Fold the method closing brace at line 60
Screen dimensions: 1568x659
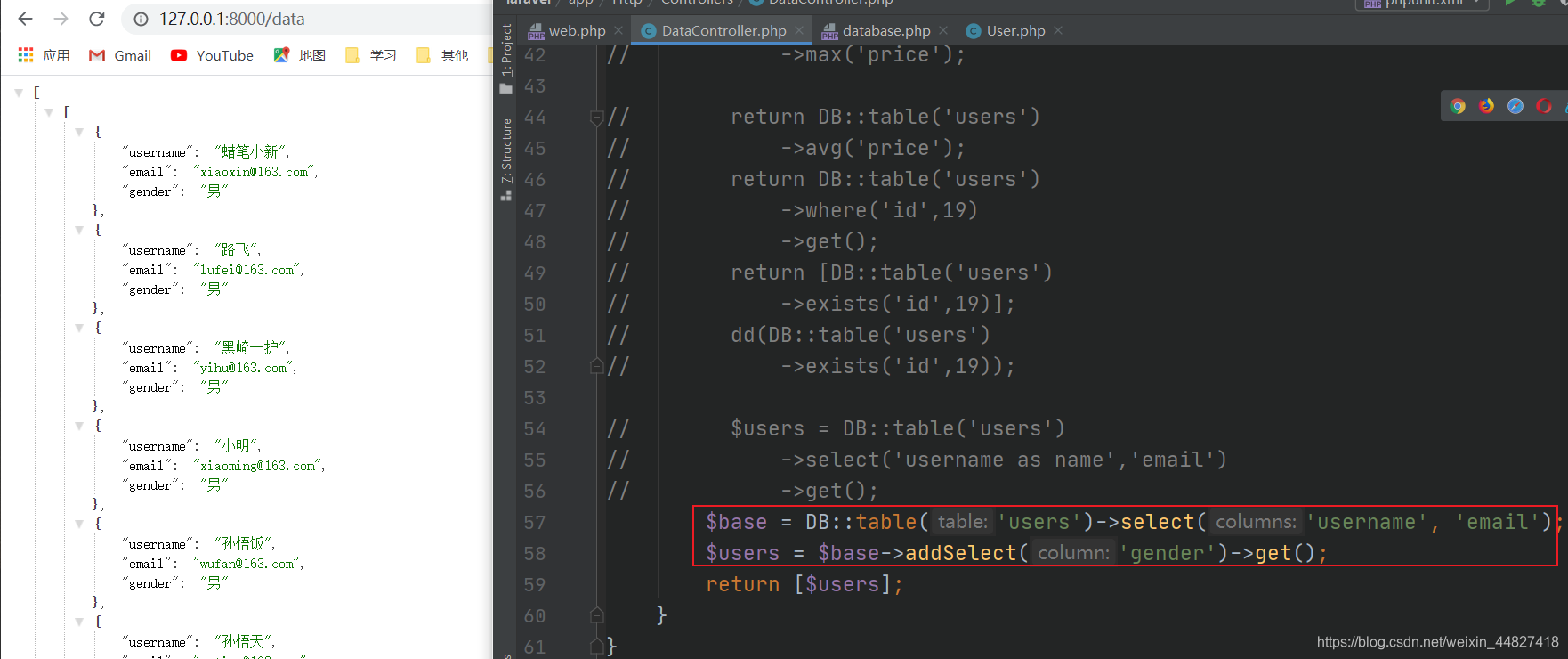[597, 615]
